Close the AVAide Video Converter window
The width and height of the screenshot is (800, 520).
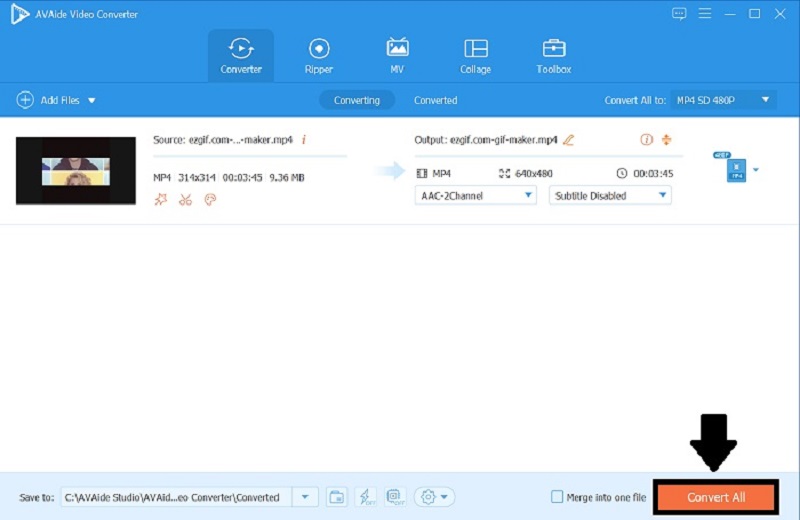click(x=780, y=14)
